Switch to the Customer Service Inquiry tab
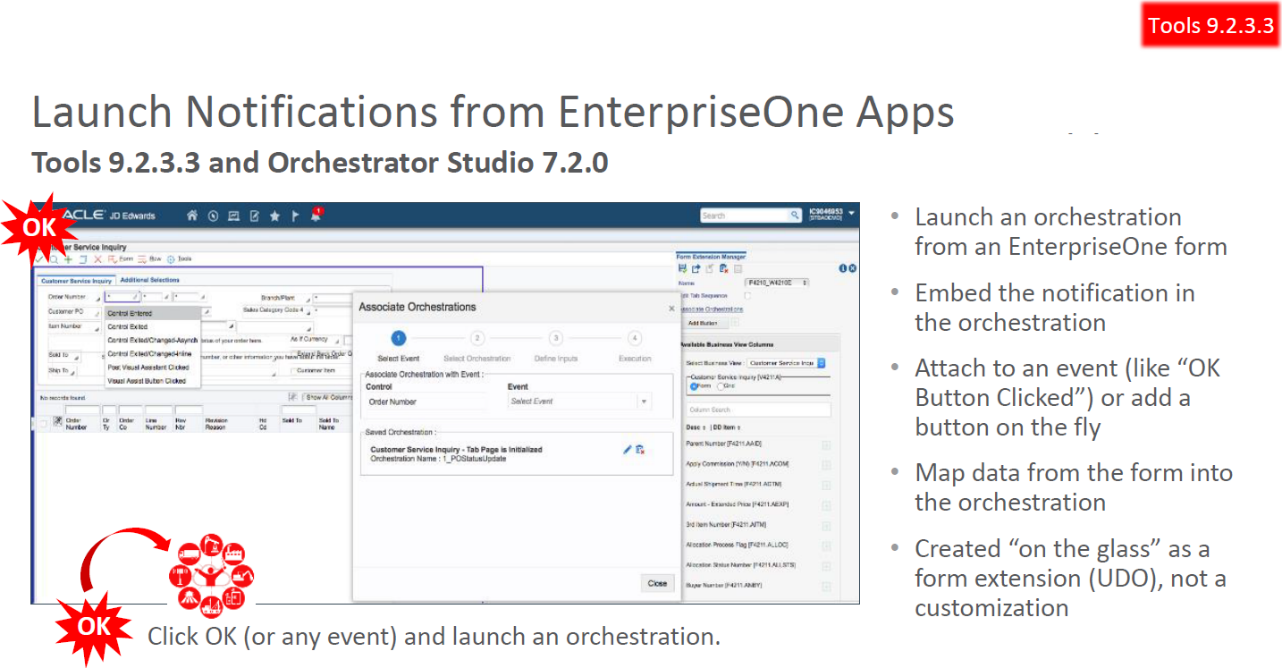The height and width of the screenshot is (668, 1282). [x=76, y=281]
